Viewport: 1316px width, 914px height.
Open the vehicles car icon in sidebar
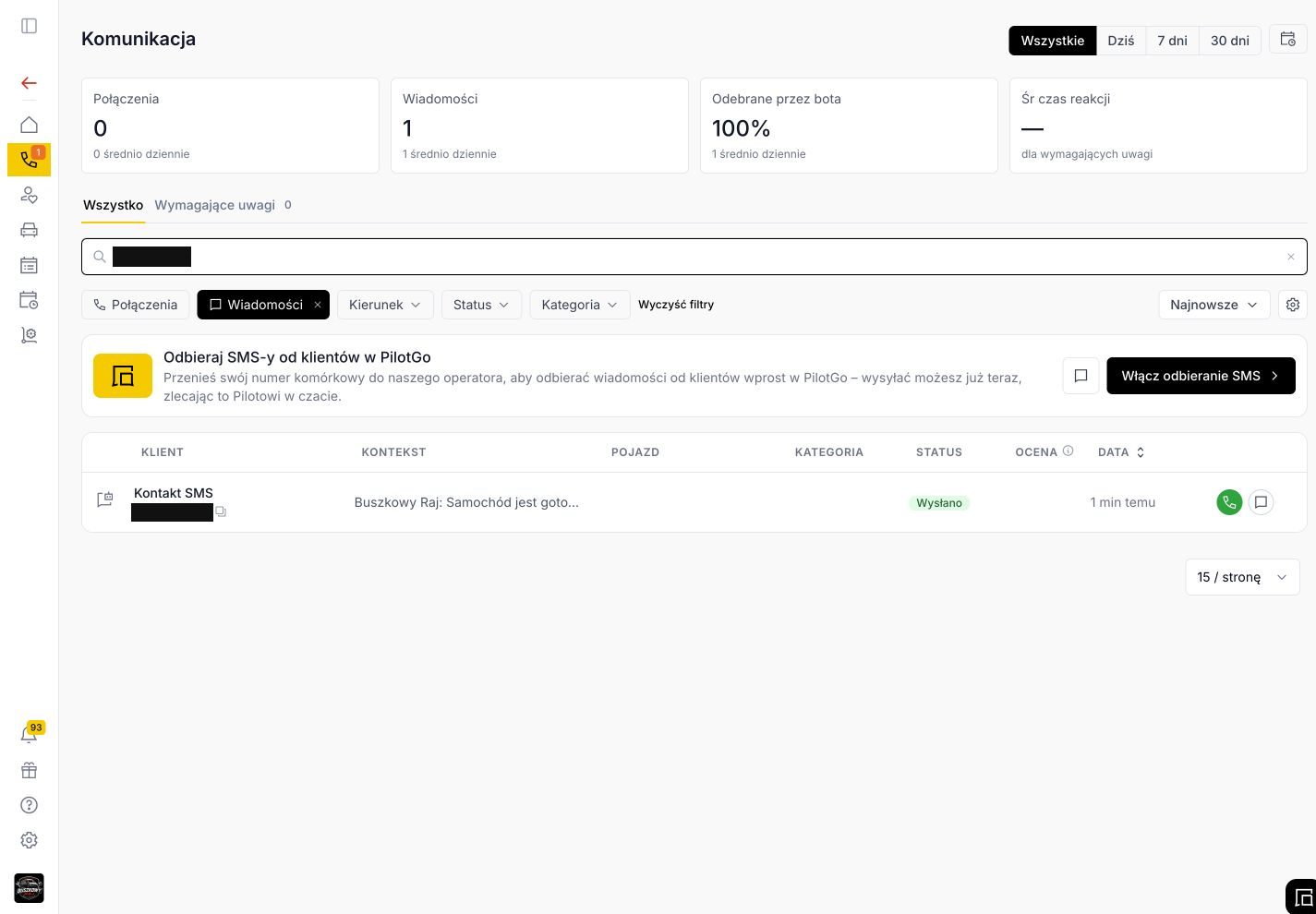(29, 230)
